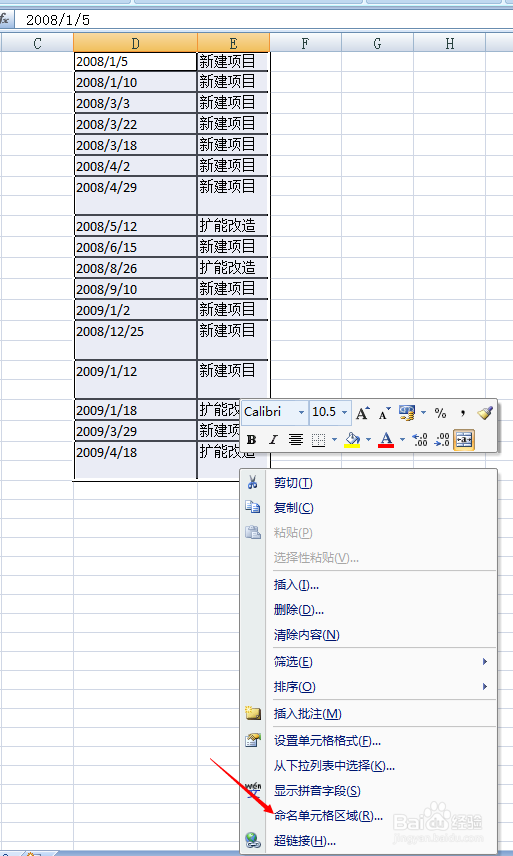
Task: Select column H header
Action: pyautogui.click(x=450, y=43)
